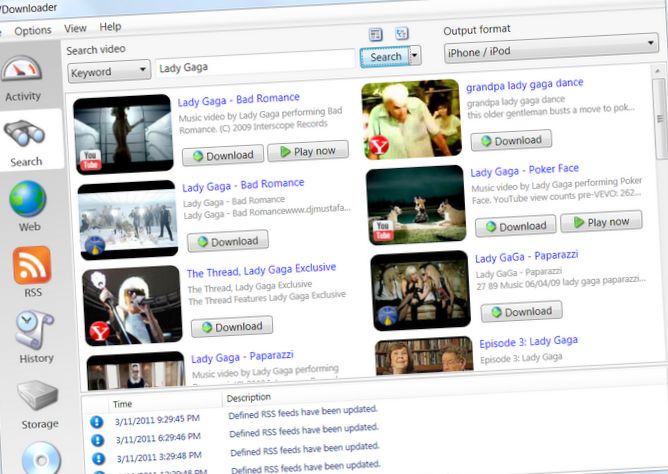The width and height of the screenshot is (668, 474).
Task: Open the RSS feeds section
Action: pyautogui.click(x=32, y=271)
